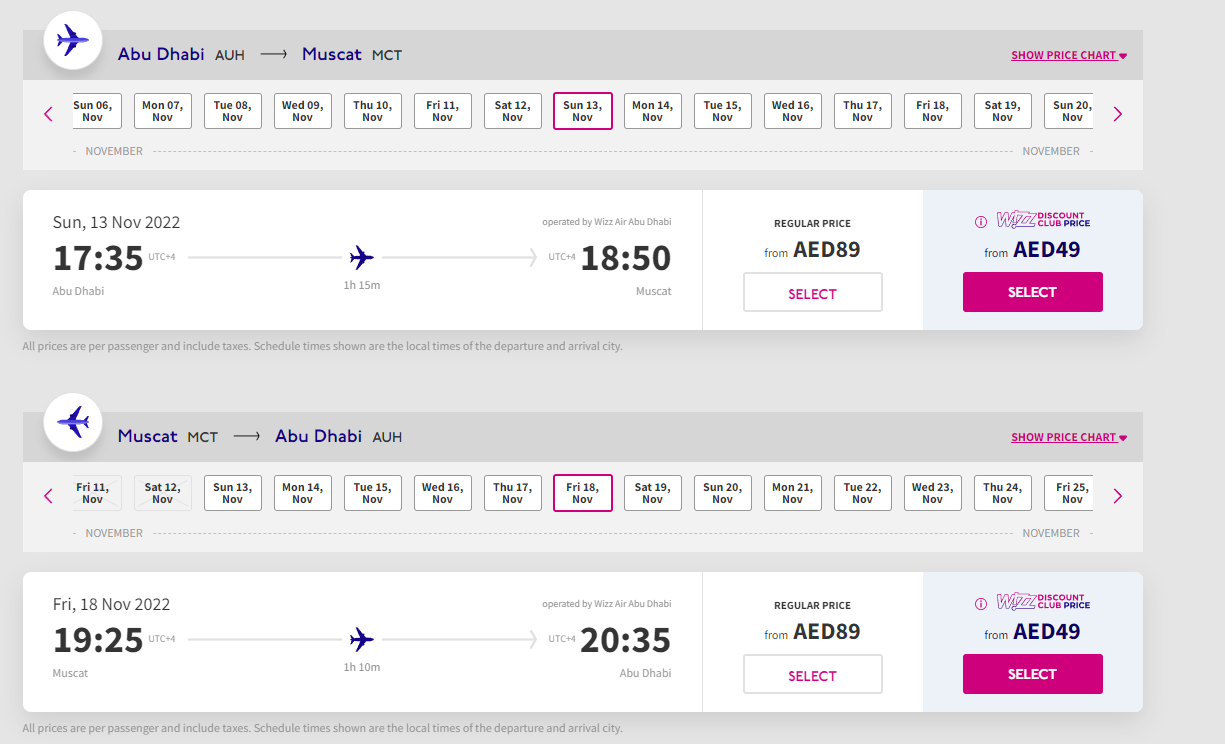Select Discount Club price for outbound flight

click(x=1033, y=292)
